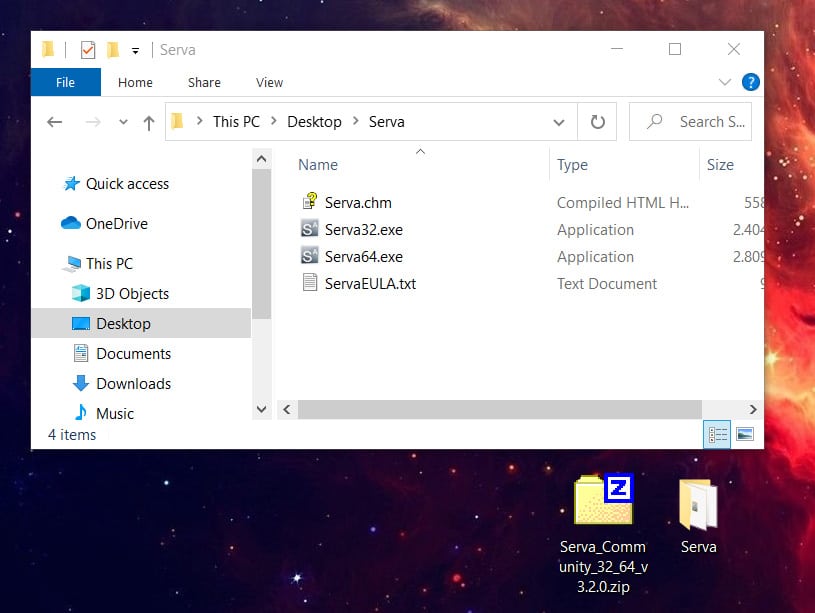The width and height of the screenshot is (815, 613).
Task: Click the horizontal scrollbar thumb in file list
Action: (499, 409)
